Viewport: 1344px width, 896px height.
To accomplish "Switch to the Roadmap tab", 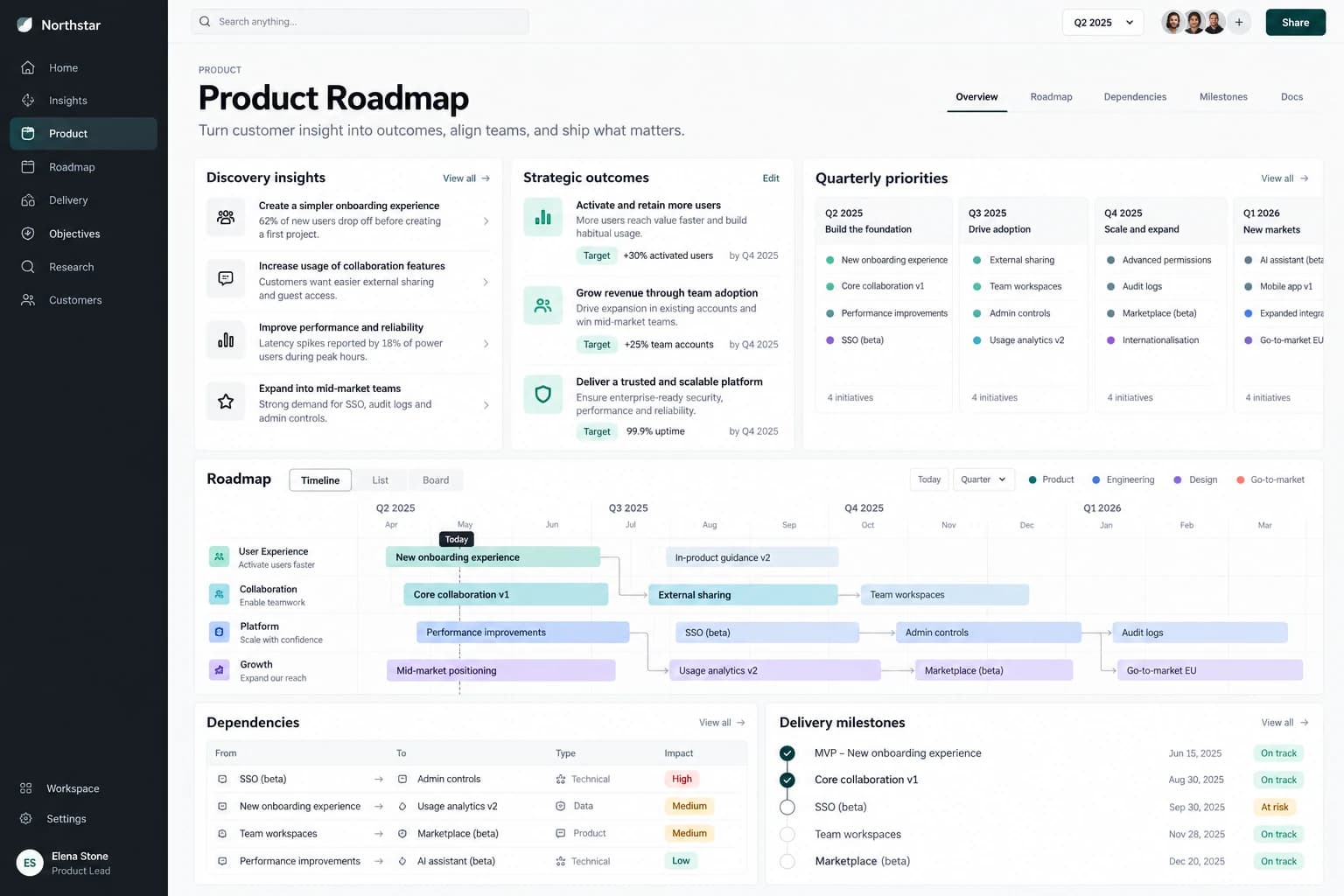I will (x=1051, y=97).
